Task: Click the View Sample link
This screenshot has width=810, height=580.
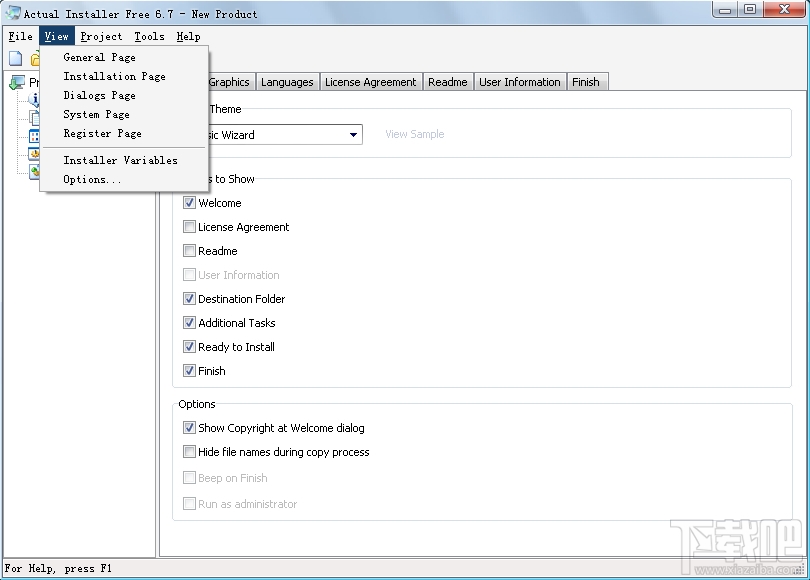Action: pyautogui.click(x=414, y=134)
